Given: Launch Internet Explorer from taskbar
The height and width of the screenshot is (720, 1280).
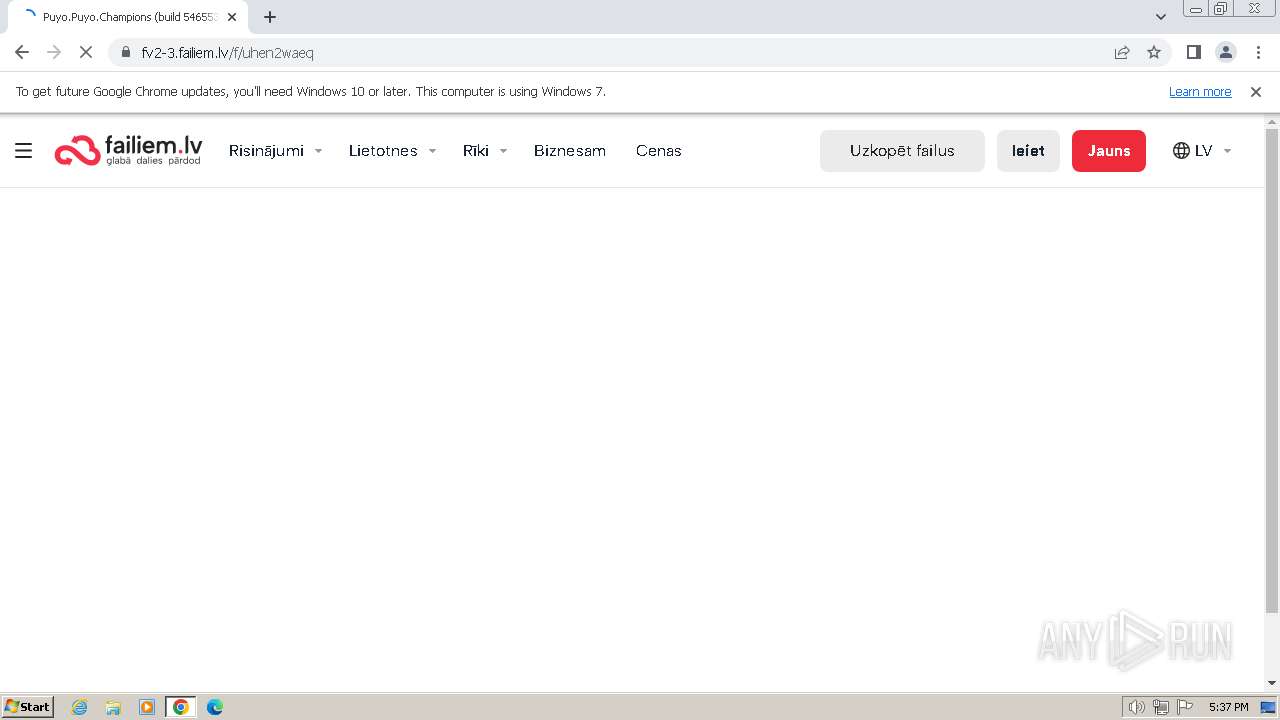Looking at the screenshot, I should point(79,707).
